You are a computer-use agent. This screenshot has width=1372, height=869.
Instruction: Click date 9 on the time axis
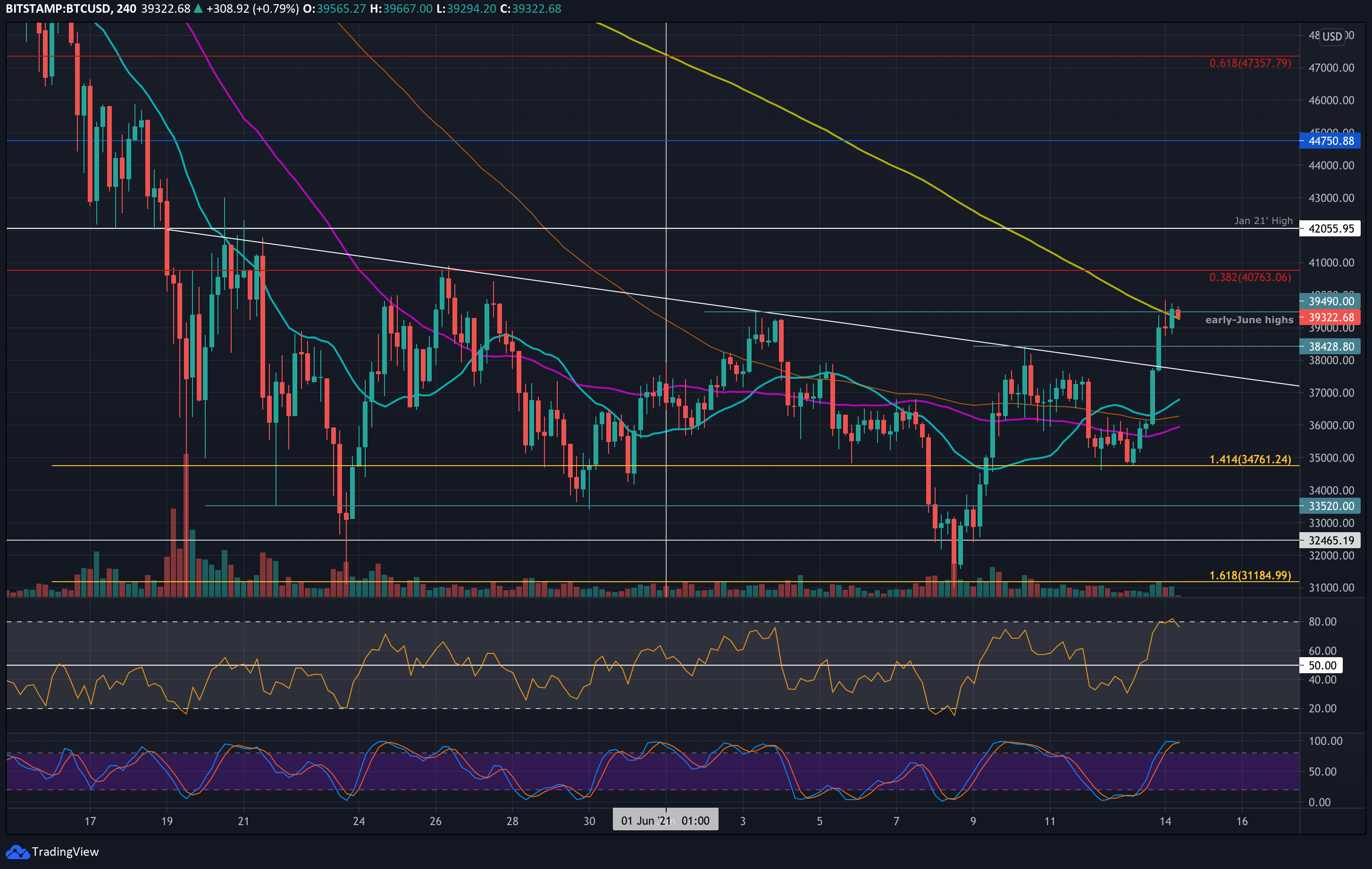tap(973, 821)
